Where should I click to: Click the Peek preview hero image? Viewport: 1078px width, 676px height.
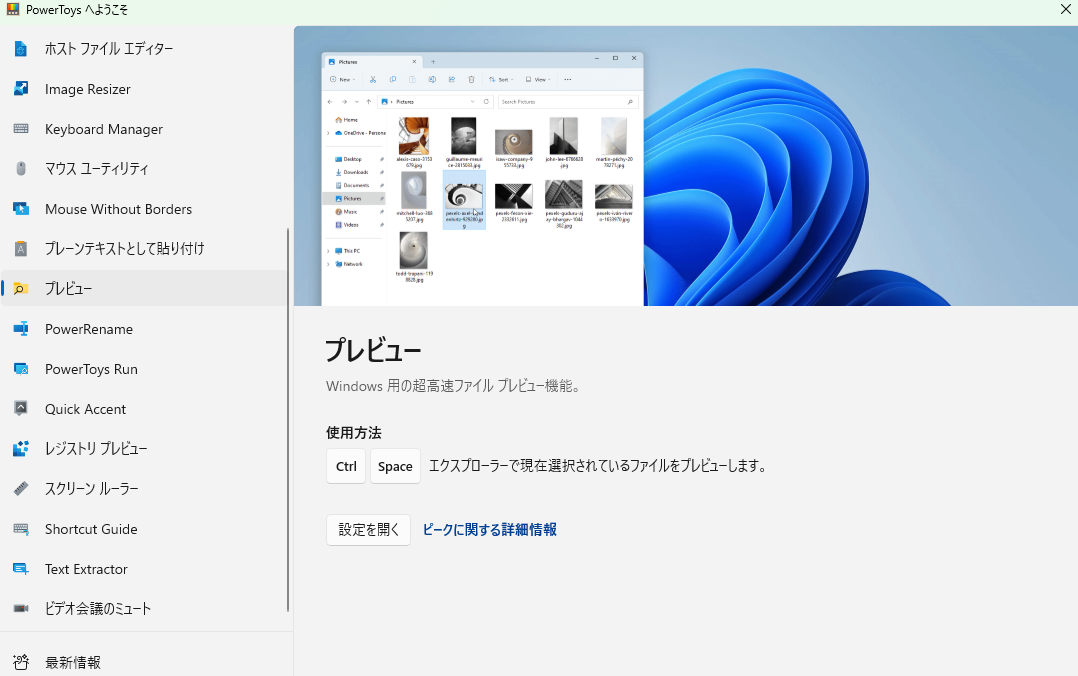click(x=685, y=166)
